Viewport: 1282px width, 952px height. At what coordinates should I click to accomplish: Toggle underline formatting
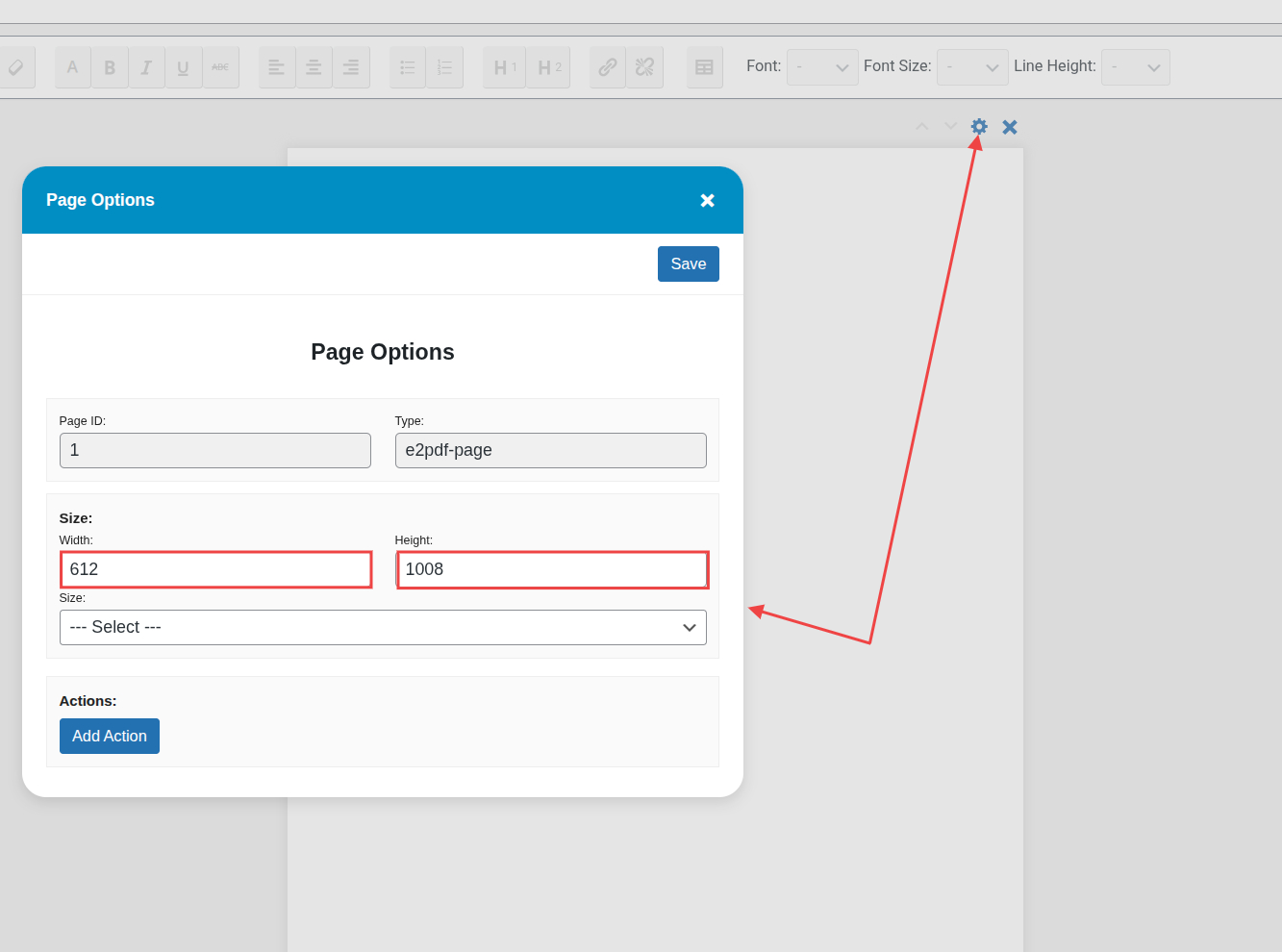183,67
